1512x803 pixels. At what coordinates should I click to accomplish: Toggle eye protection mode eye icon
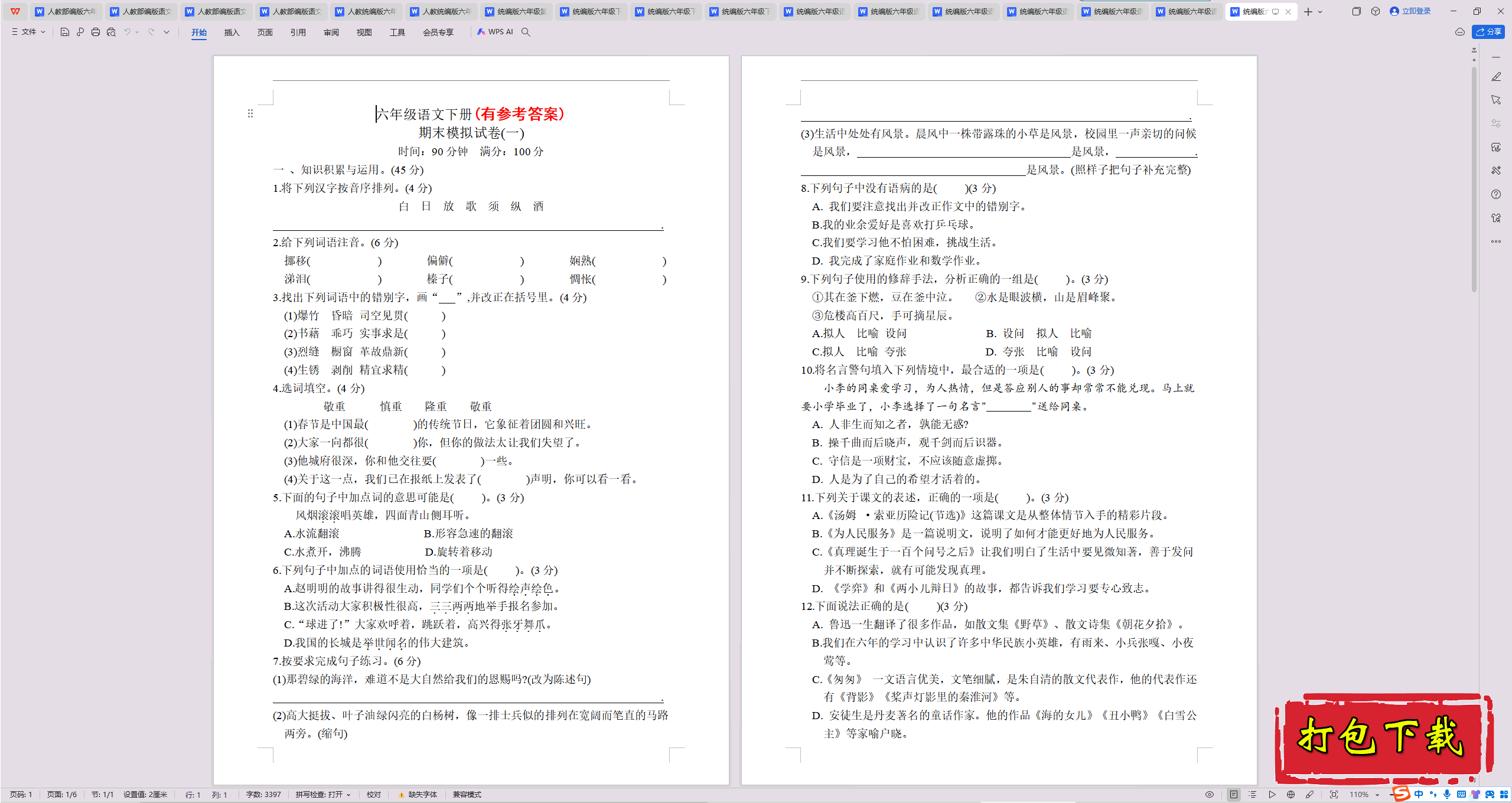pyautogui.click(x=1210, y=795)
